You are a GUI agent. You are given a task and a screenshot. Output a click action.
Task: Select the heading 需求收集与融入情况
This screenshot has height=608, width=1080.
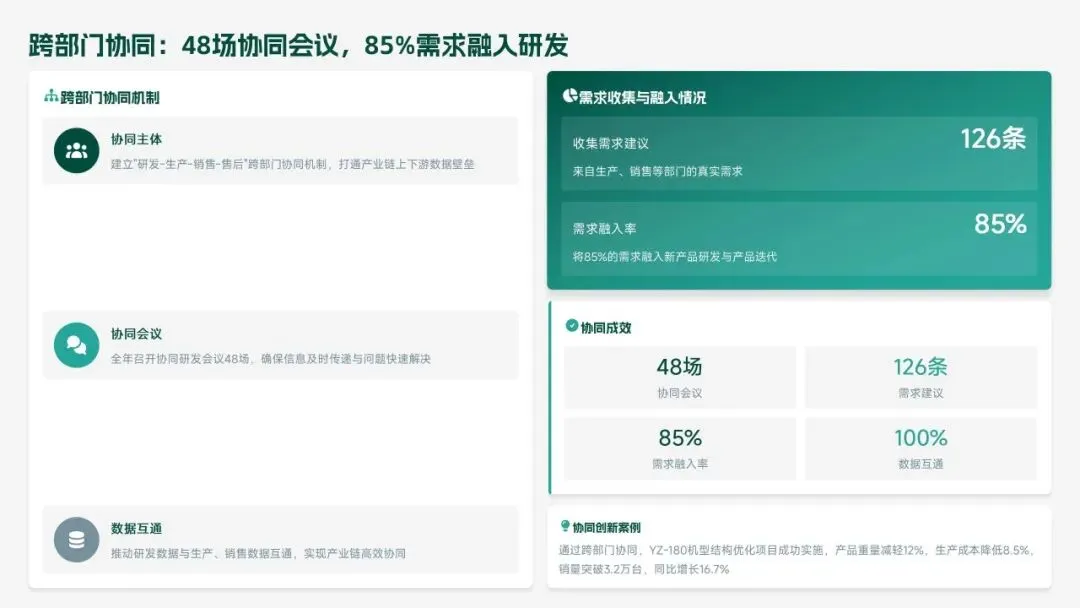643,98
